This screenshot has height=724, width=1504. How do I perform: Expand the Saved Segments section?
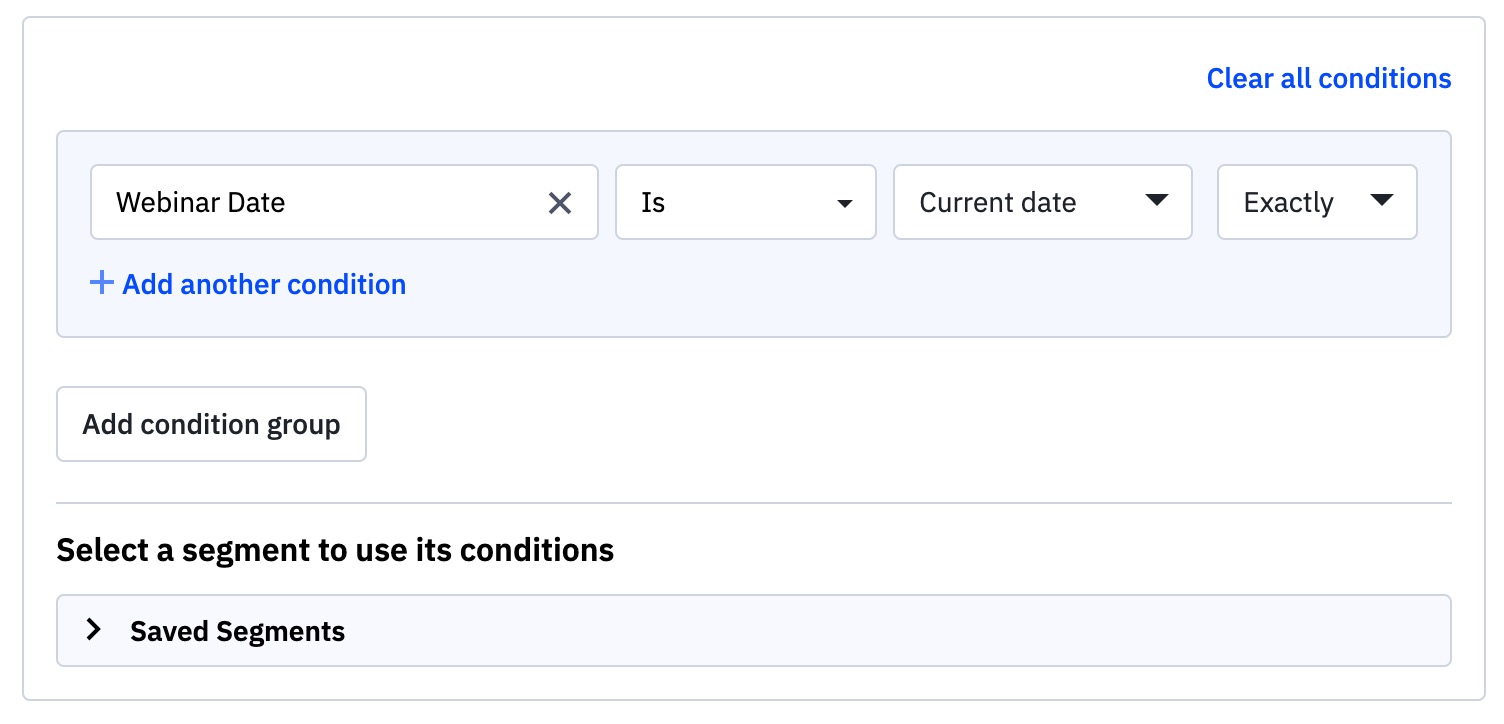752,631
